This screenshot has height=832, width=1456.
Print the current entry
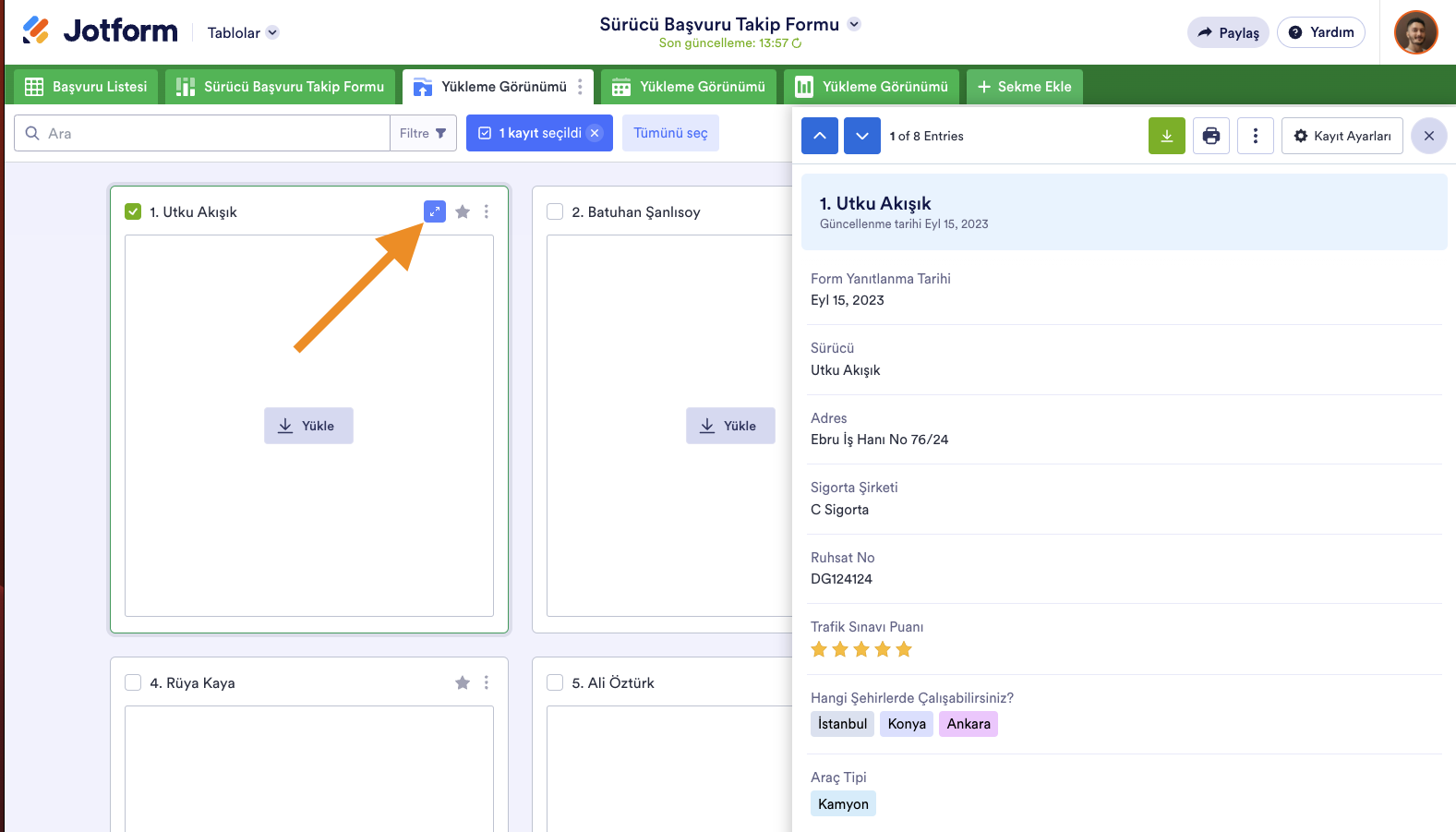coord(1210,136)
